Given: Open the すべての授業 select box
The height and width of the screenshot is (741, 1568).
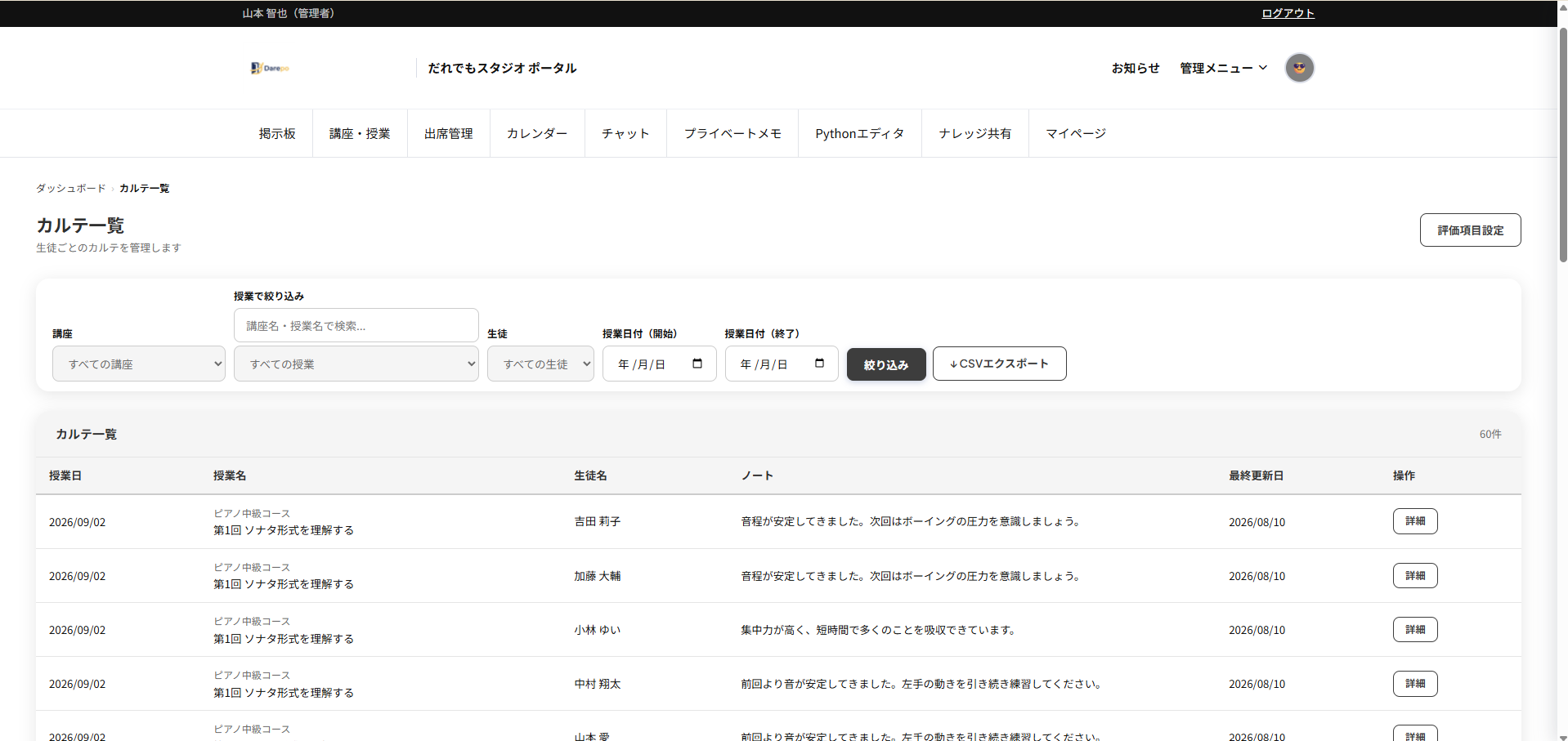Looking at the screenshot, I should pos(356,364).
